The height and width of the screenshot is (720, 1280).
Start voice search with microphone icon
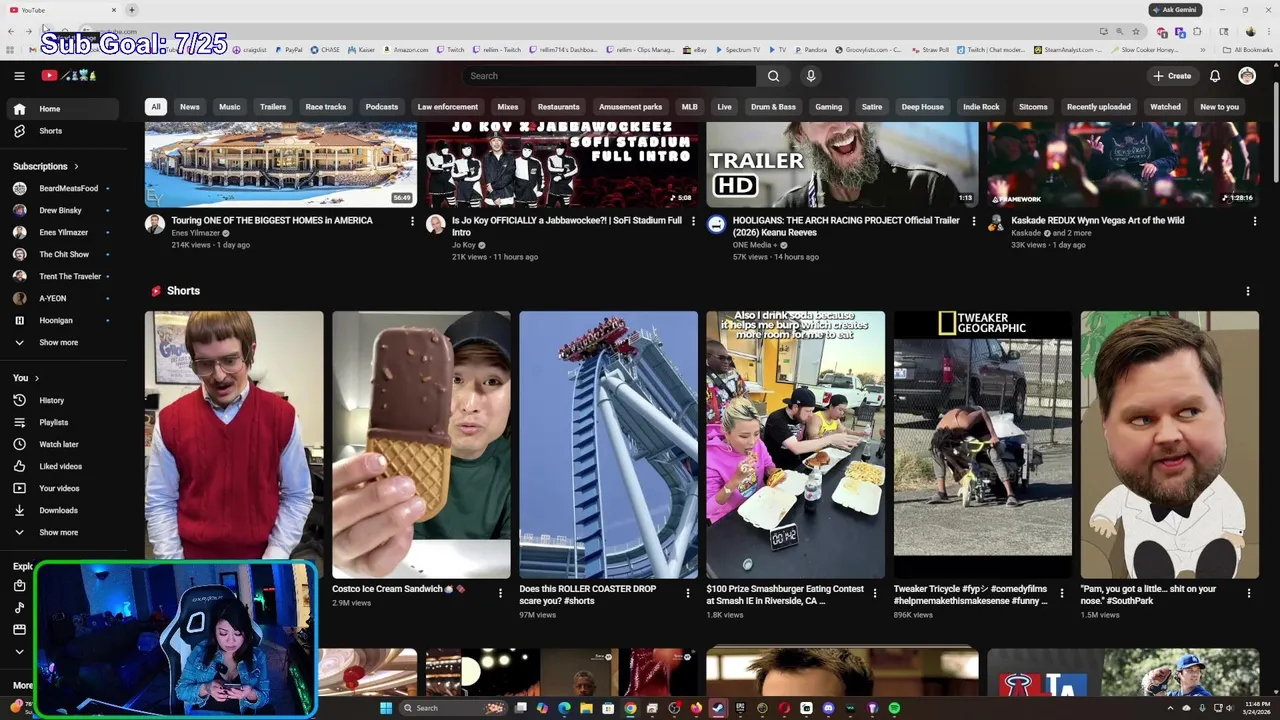click(x=811, y=76)
